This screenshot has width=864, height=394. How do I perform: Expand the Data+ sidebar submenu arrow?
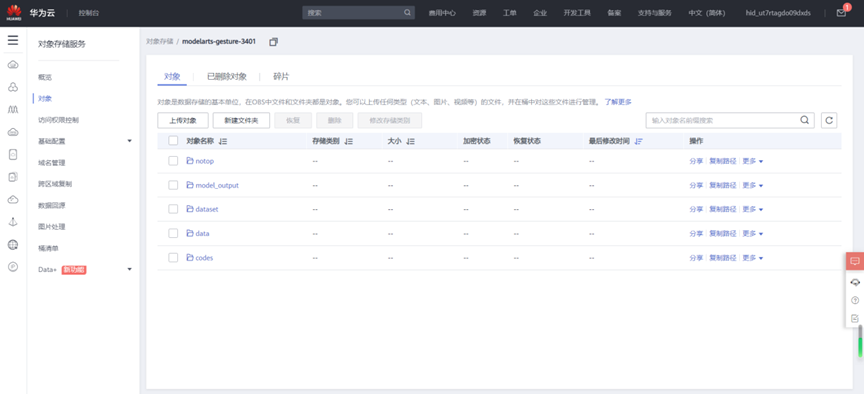click(x=129, y=269)
